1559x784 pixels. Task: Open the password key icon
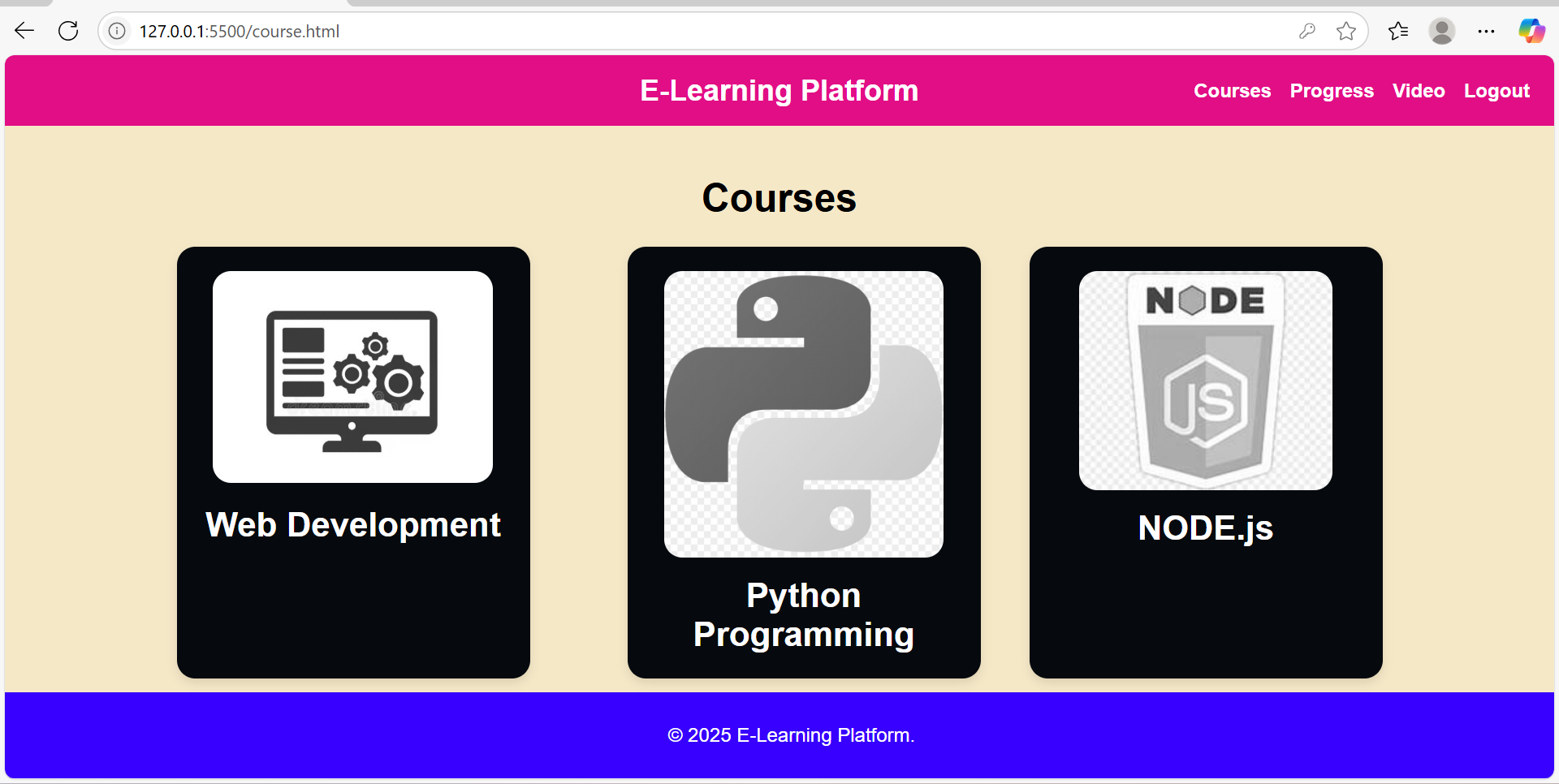(x=1306, y=31)
